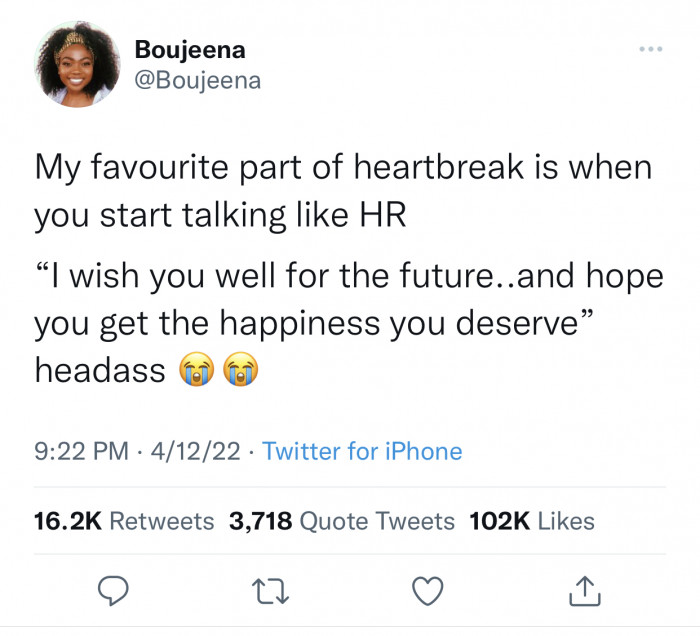Select the word heartbreak in the tweet
Image resolution: width=700 pixels, height=636 pixels.
[x=439, y=167]
